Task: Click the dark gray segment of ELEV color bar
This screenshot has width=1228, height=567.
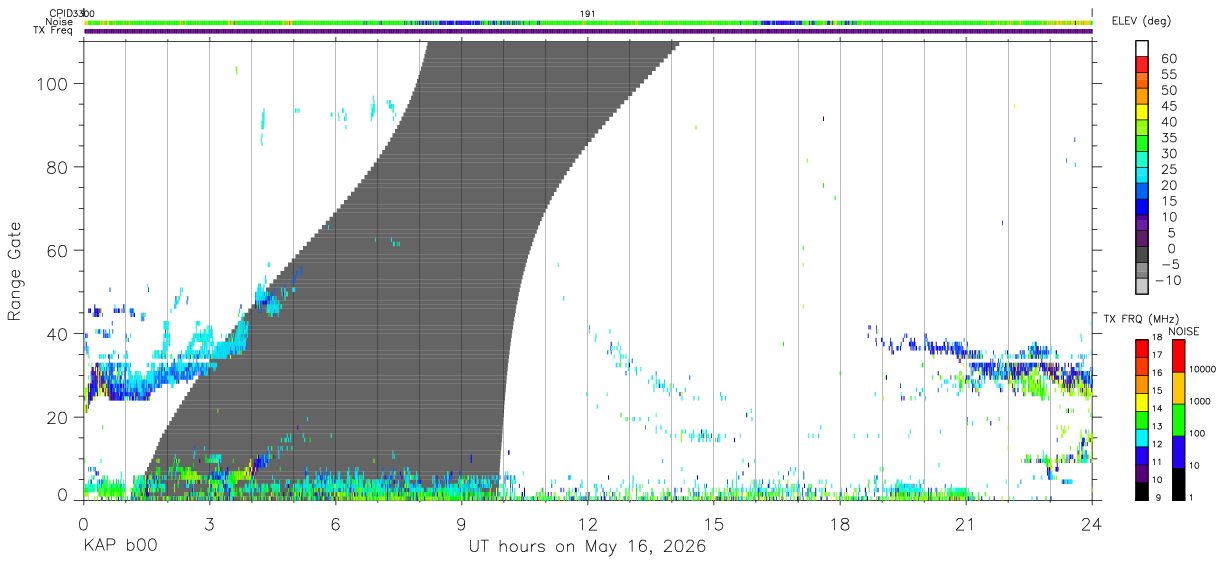Action: tap(1142, 255)
